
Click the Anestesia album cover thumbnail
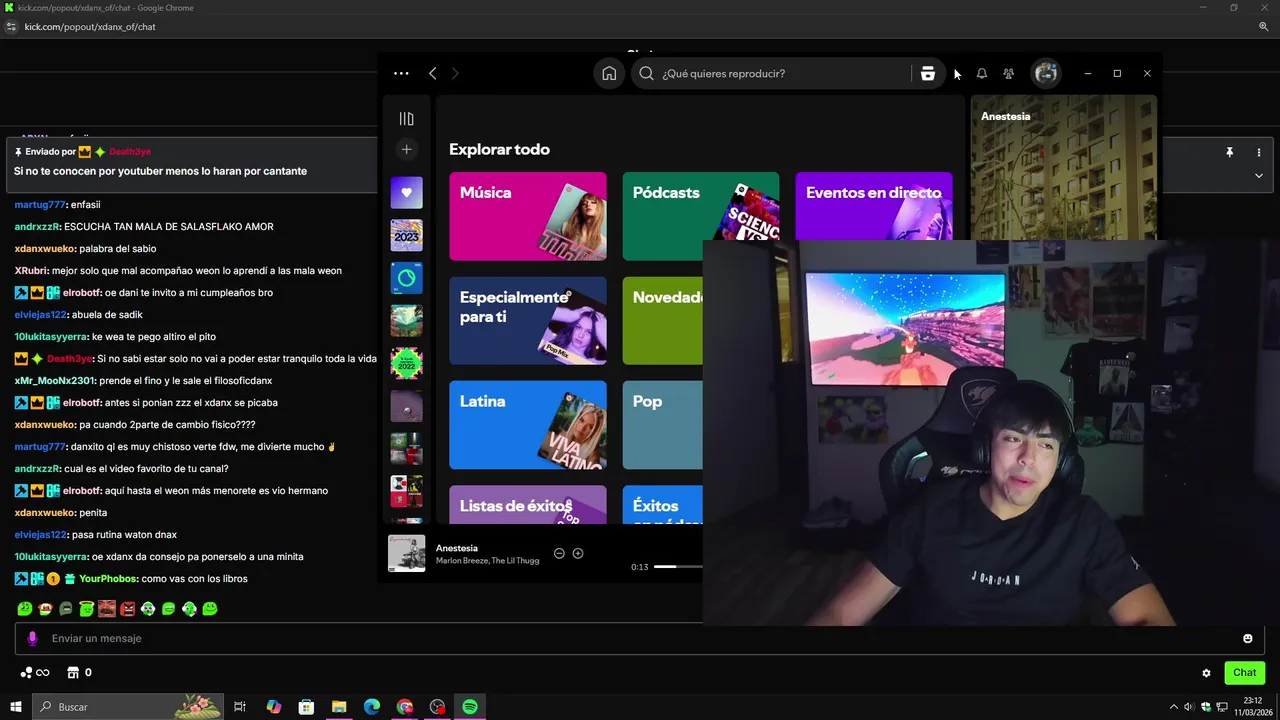(x=406, y=553)
